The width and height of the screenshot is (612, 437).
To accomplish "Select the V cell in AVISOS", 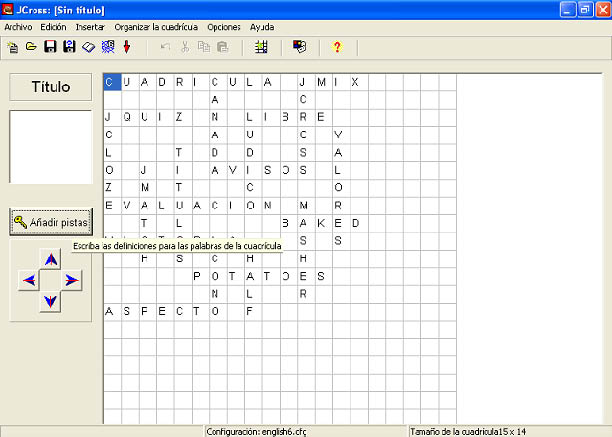I will [x=236, y=171].
